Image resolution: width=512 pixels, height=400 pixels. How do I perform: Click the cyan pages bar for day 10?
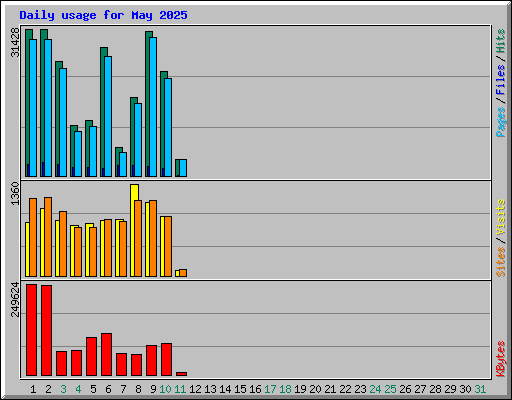coord(168,127)
